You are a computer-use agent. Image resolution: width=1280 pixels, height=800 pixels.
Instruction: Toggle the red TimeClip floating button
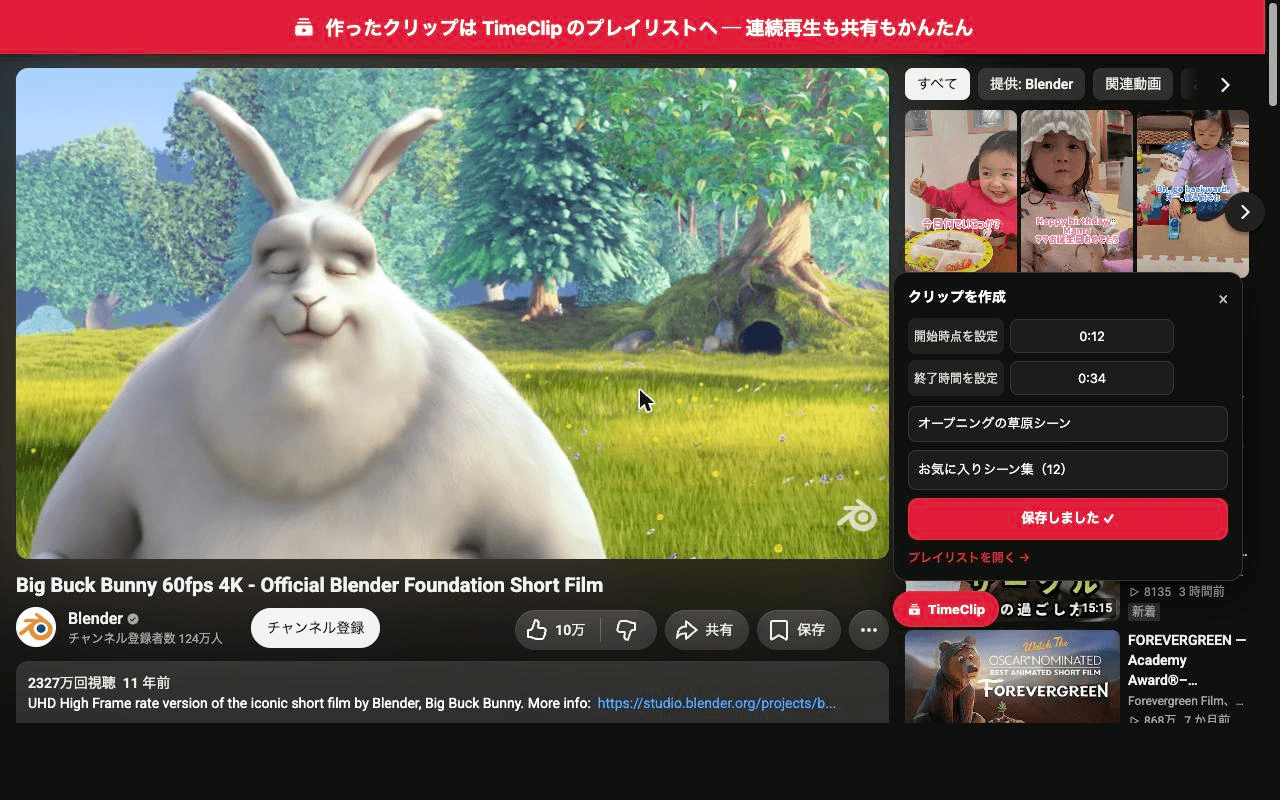coord(945,609)
